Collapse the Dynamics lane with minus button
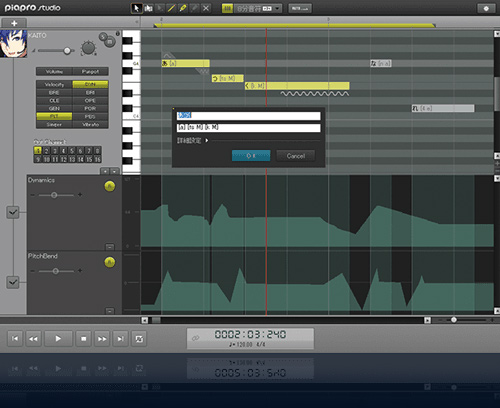This screenshot has width=500, height=408. click(110, 247)
